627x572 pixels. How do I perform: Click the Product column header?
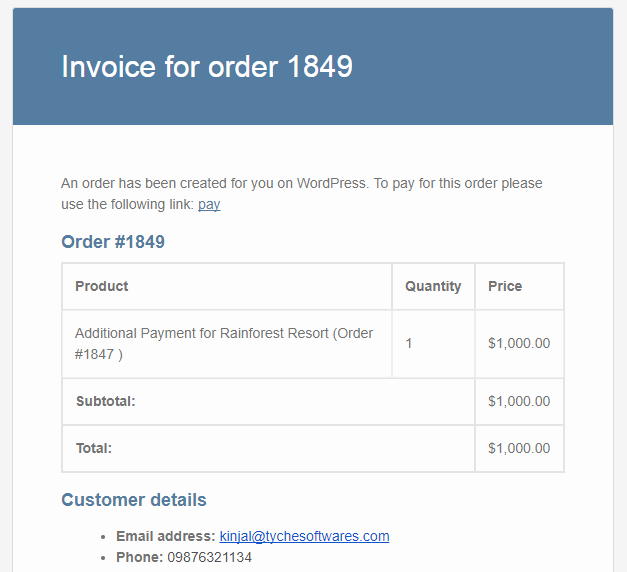click(102, 286)
